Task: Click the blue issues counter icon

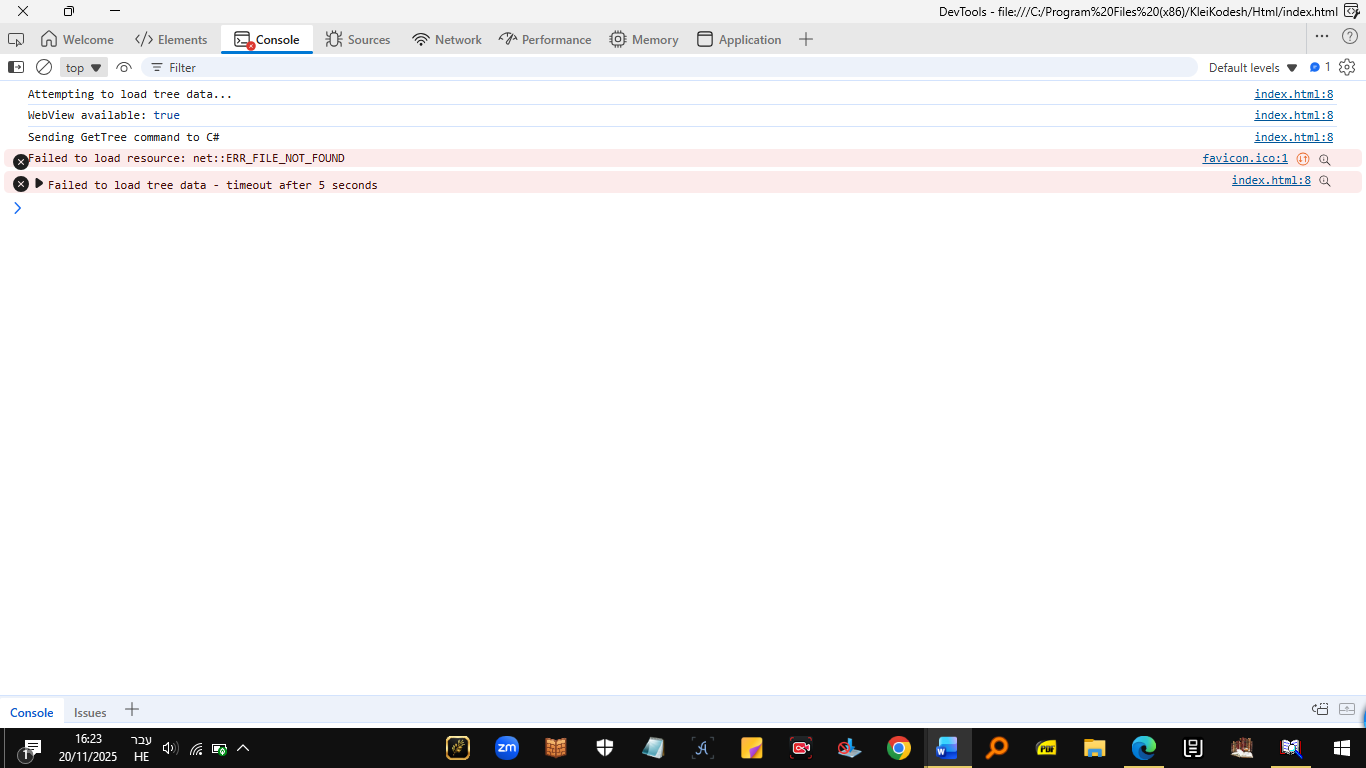Action: point(1320,67)
